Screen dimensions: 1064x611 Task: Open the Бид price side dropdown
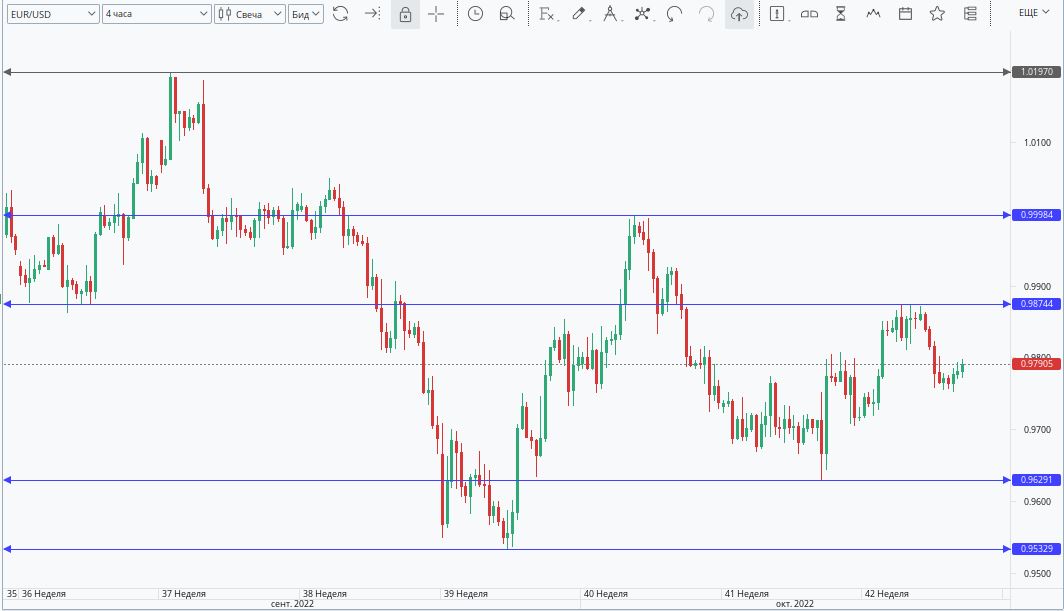point(305,14)
